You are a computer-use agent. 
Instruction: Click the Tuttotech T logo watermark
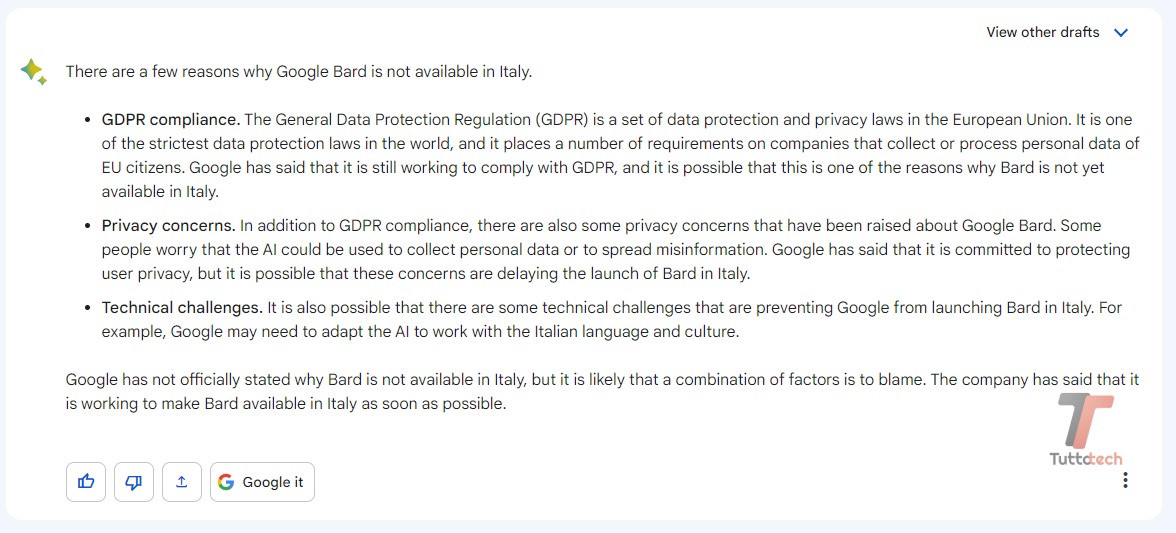pyautogui.click(x=1085, y=420)
